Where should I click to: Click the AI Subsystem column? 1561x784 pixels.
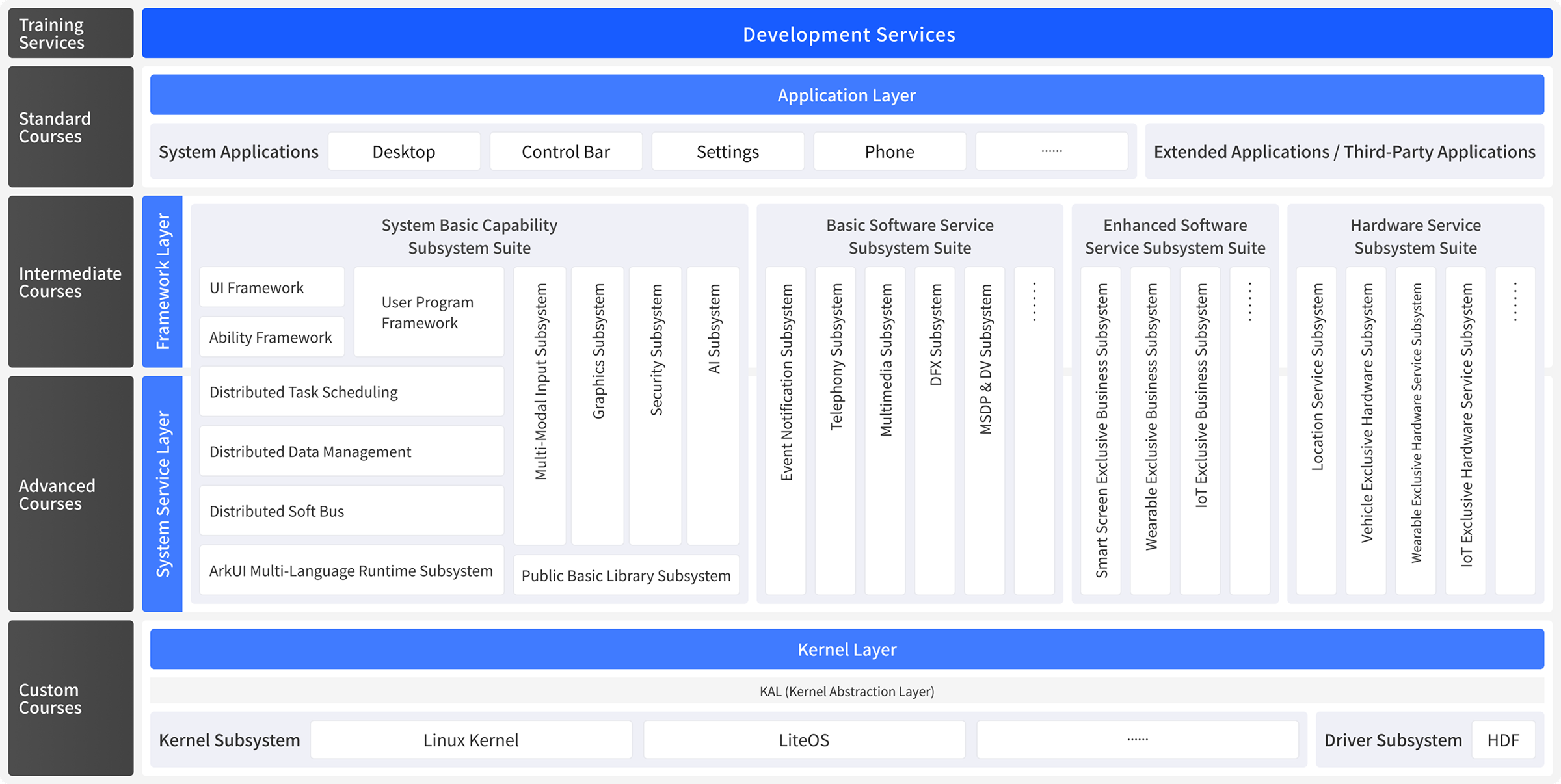click(713, 403)
